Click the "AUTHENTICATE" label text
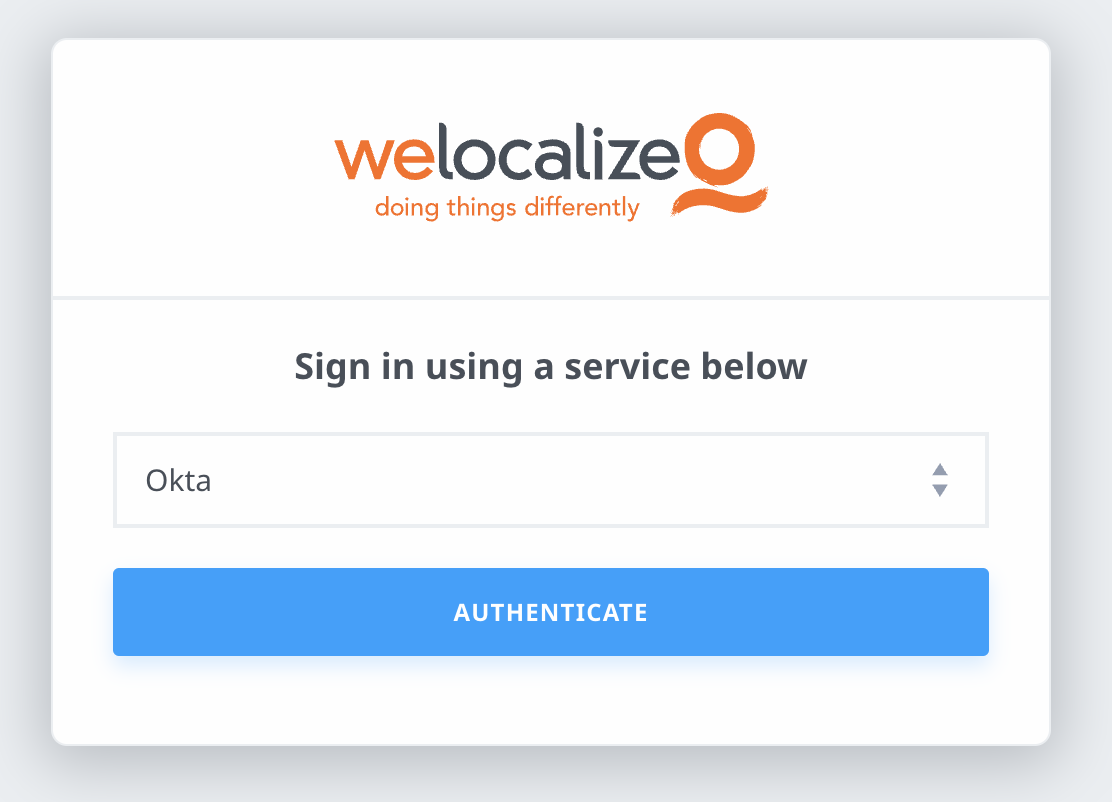Viewport: 1112px width, 802px height. pyautogui.click(x=551, y=612)
